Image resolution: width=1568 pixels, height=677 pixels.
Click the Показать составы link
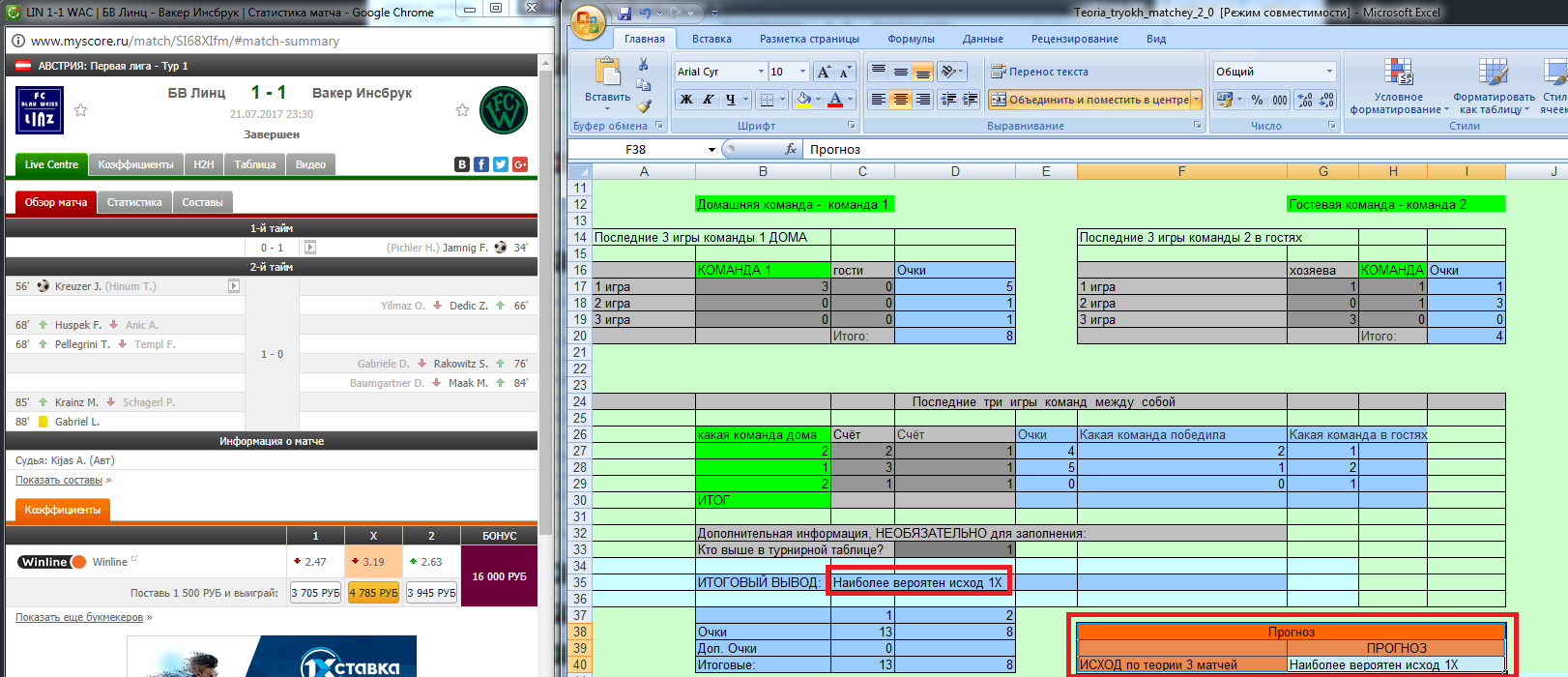pyautogui.click(x=59, y=480)
